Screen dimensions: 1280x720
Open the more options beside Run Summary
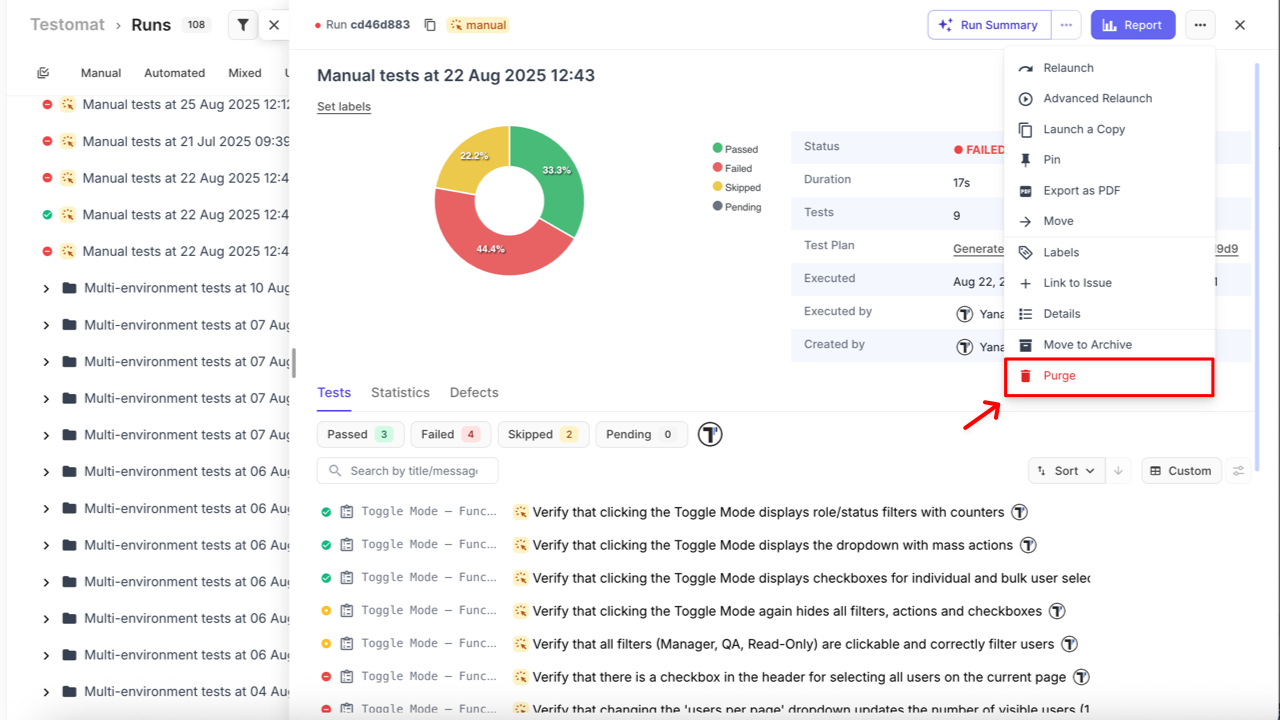tap(1067, 25)
